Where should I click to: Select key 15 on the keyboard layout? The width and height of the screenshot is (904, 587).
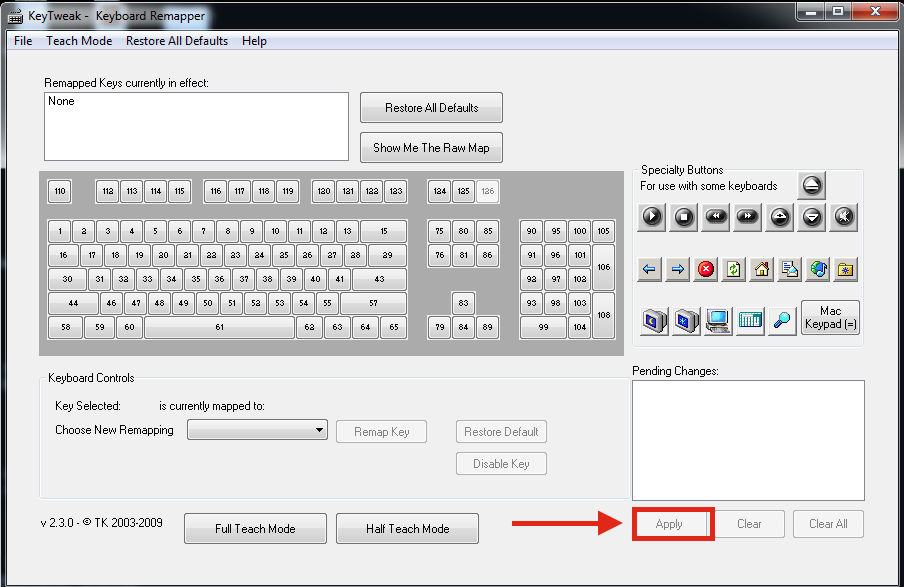click(384, 231)
